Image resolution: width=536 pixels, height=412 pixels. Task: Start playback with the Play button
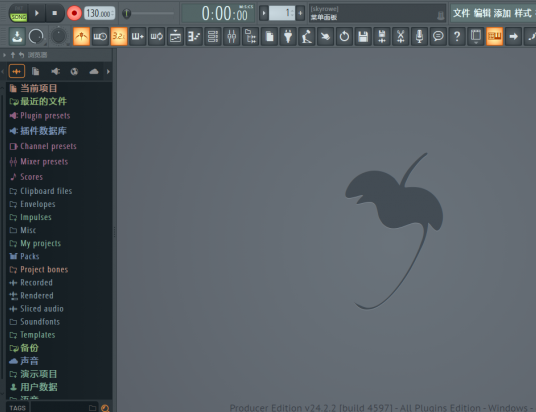[x=37, y=13]
